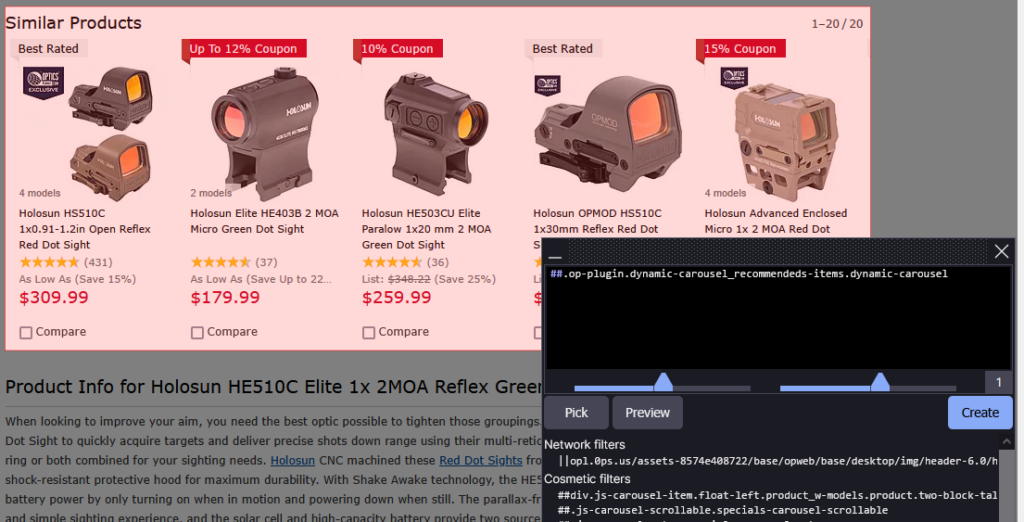Click the $259.99 price
Viewport: 1024px width, 522px height.
pos(396,297)
